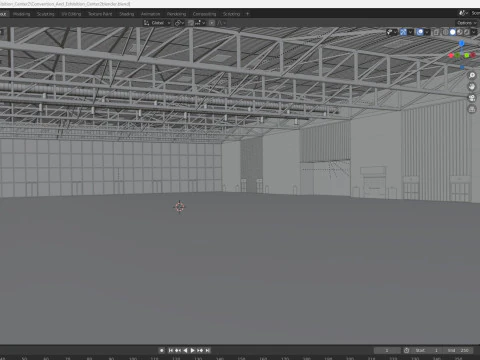The height and width of the screenshot is (360, 480).
Task: Switch to material preview shading
Action: click(x=460, y=32)
